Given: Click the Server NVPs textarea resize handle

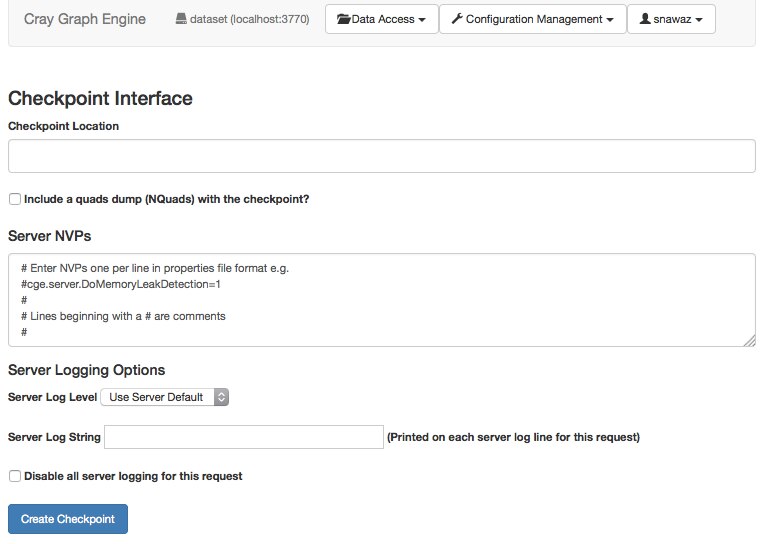Looking at the screenshot, I should (749, 341).
